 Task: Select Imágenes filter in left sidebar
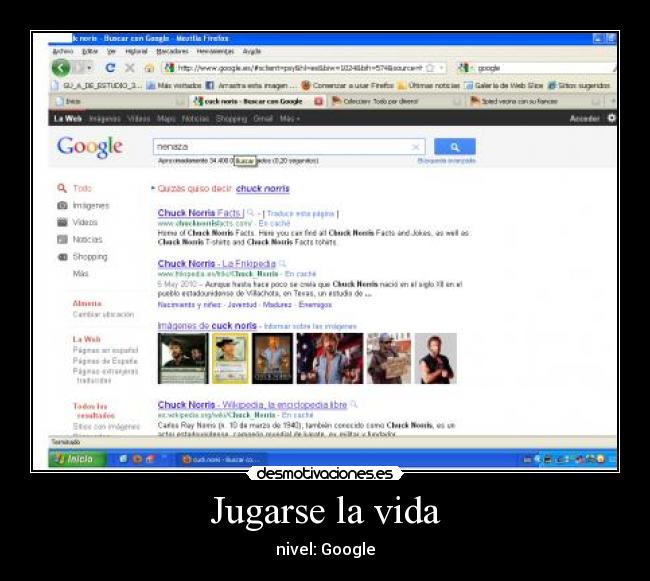83,206
